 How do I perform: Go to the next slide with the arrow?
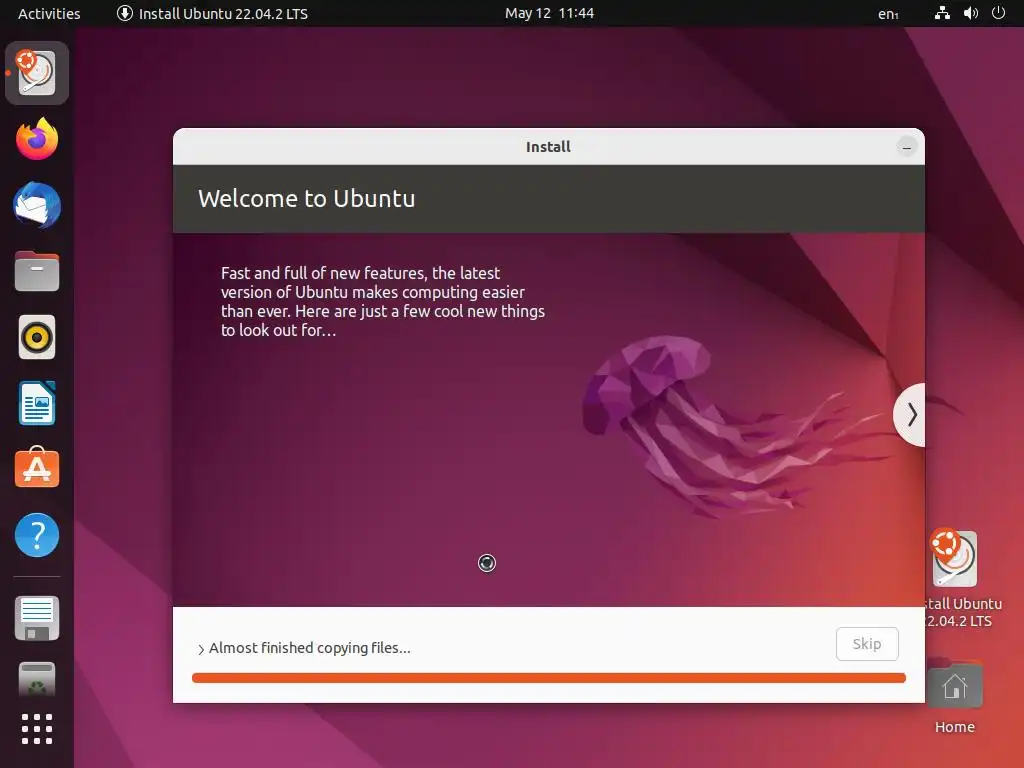[x=910, y=415]
